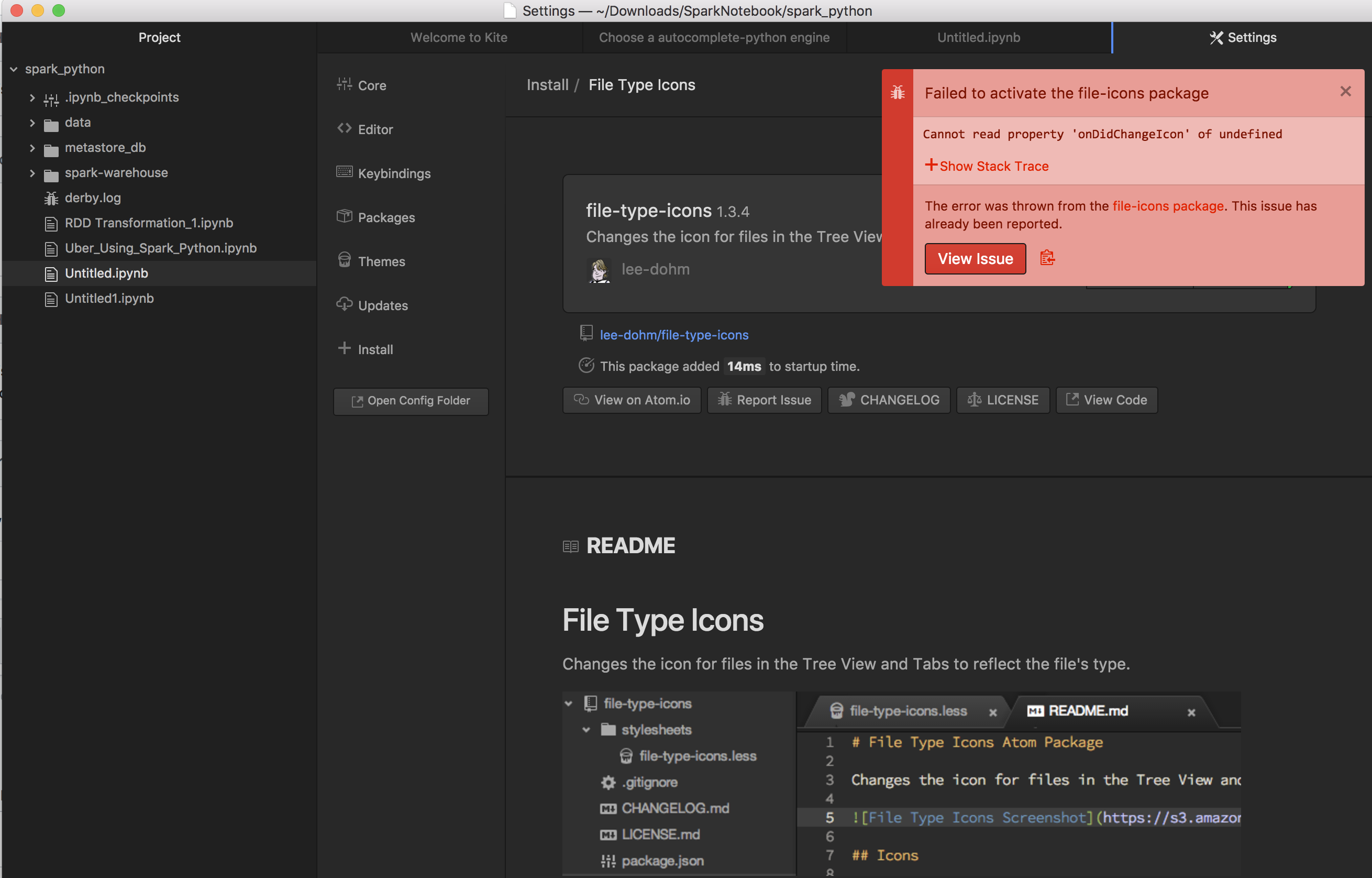Copy error report via clipboard icon
The image size is (1372, 878).
point(1047,258)
